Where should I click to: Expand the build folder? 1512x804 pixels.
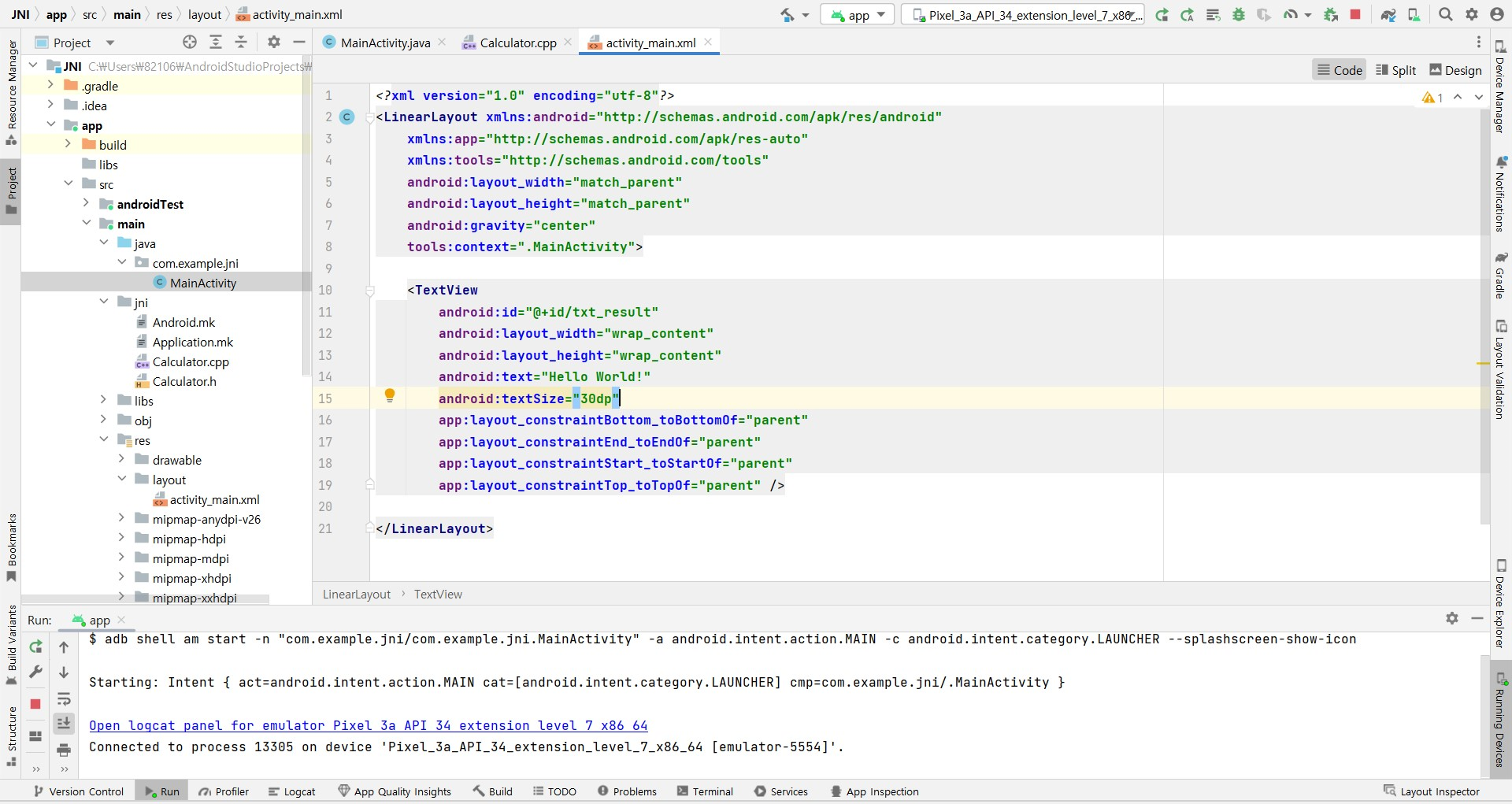[x=68, y=143]
